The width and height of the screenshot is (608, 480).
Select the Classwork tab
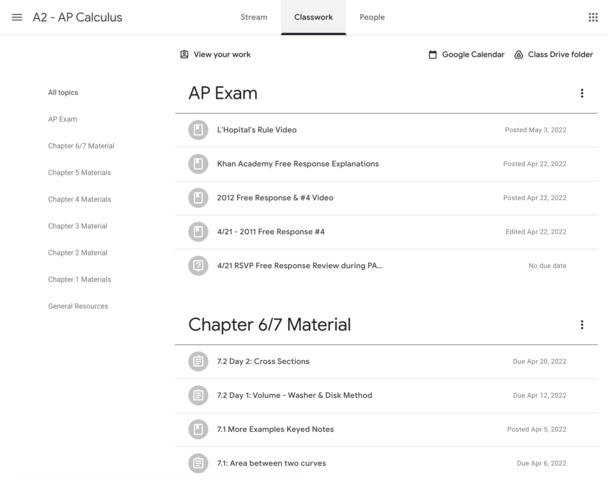tap(313, 17)
